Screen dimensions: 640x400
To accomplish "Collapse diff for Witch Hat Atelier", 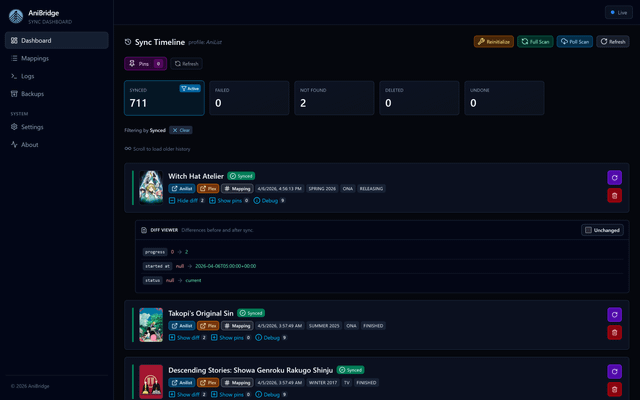I will tap(186, 200).
